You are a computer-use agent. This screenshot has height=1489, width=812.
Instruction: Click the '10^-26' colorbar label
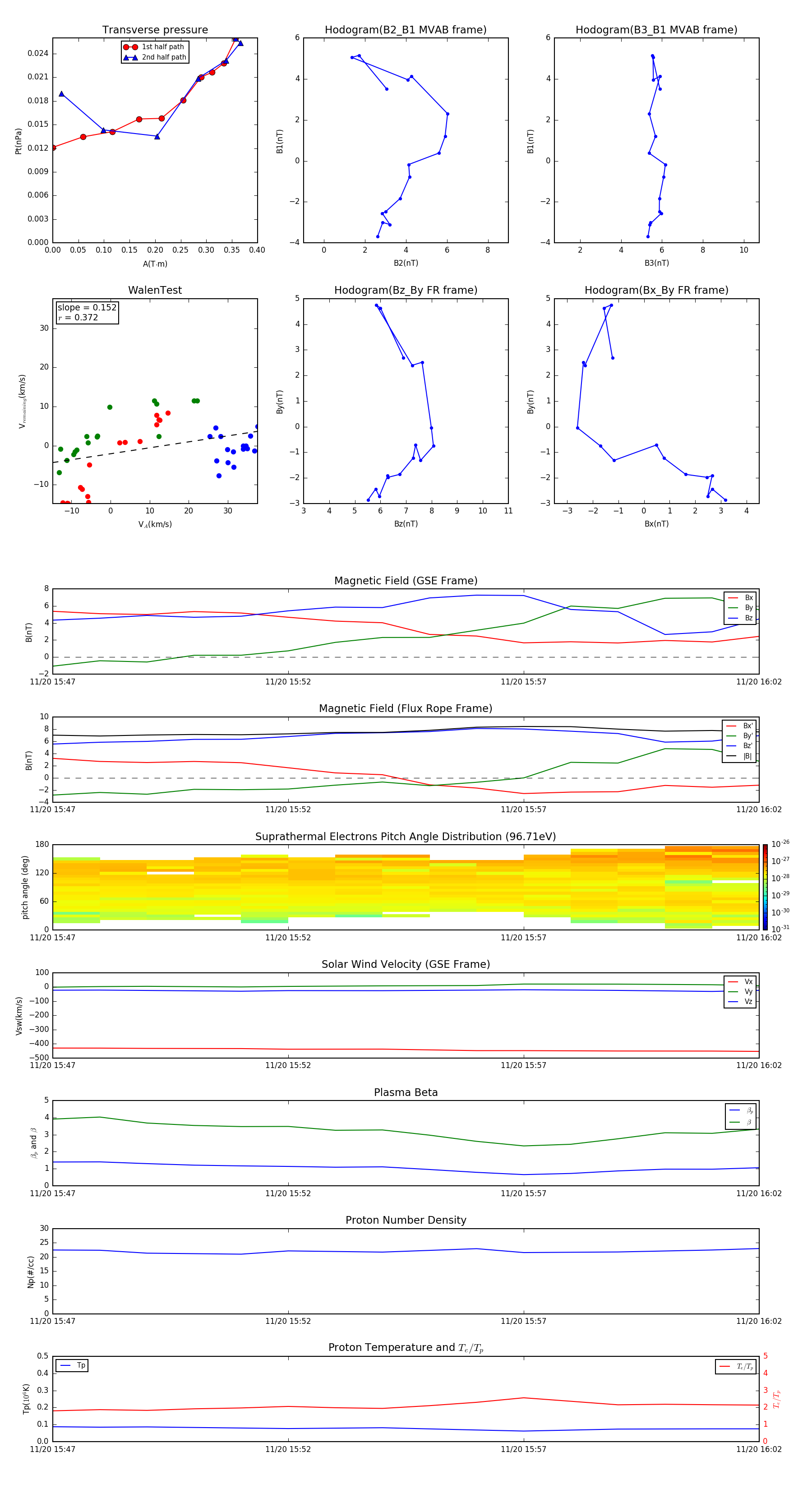[780, 844]
